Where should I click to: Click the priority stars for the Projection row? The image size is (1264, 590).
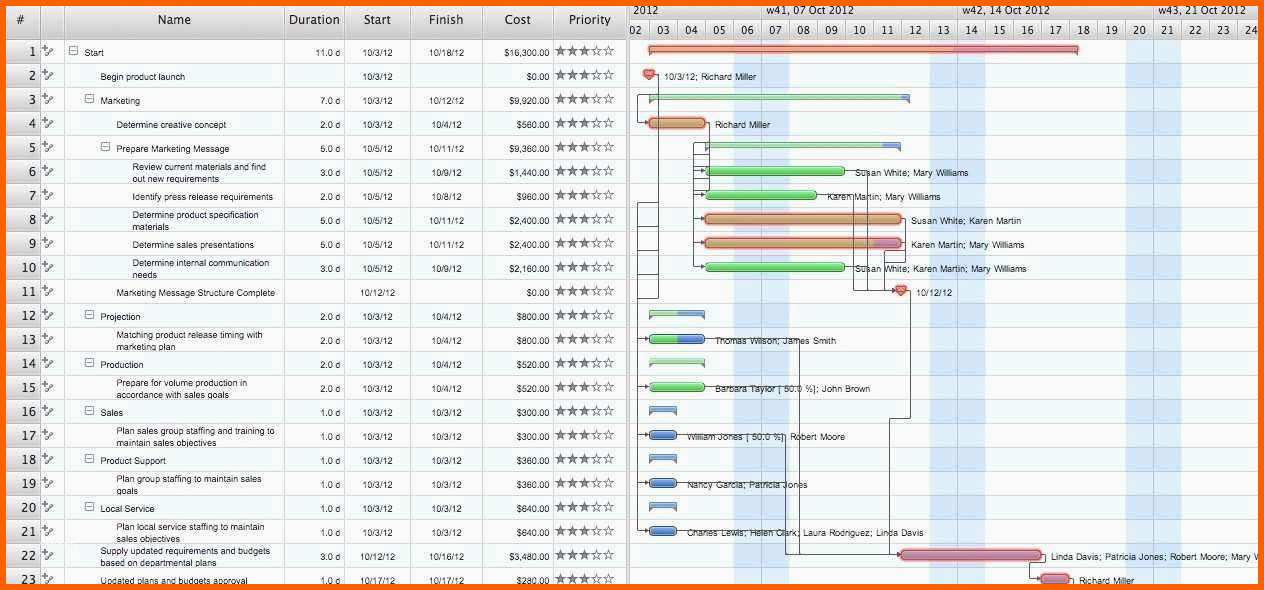(585, 315)
